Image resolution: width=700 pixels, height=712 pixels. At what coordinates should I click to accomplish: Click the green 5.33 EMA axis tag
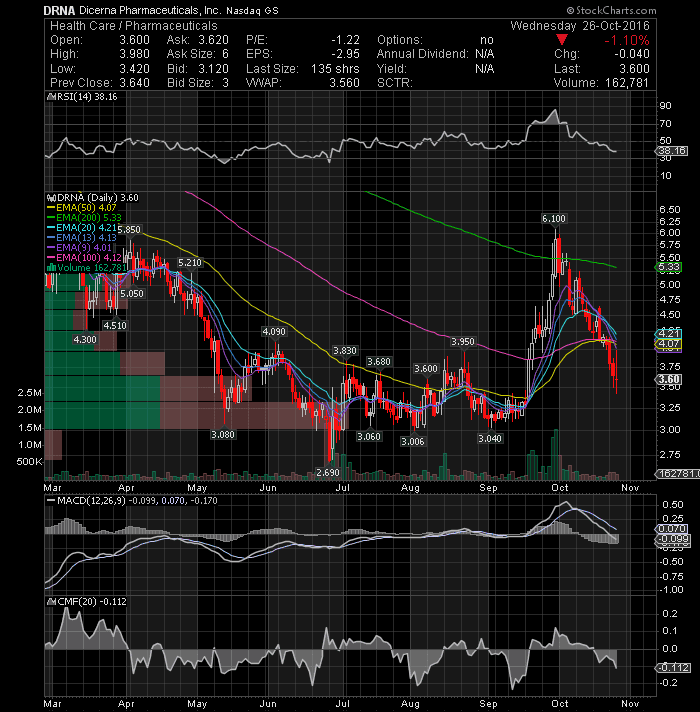click(669, 267)
